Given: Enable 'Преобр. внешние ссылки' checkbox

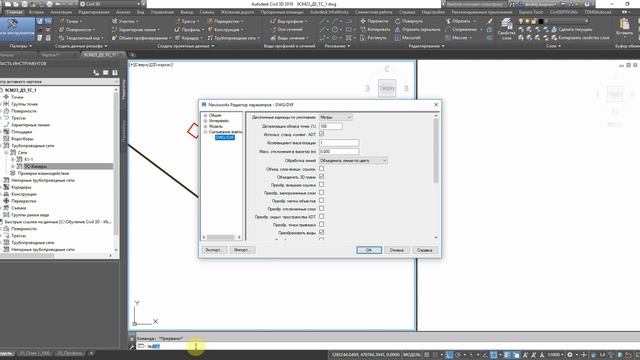Looking at the screenshot, I should [x=322, y=184].
